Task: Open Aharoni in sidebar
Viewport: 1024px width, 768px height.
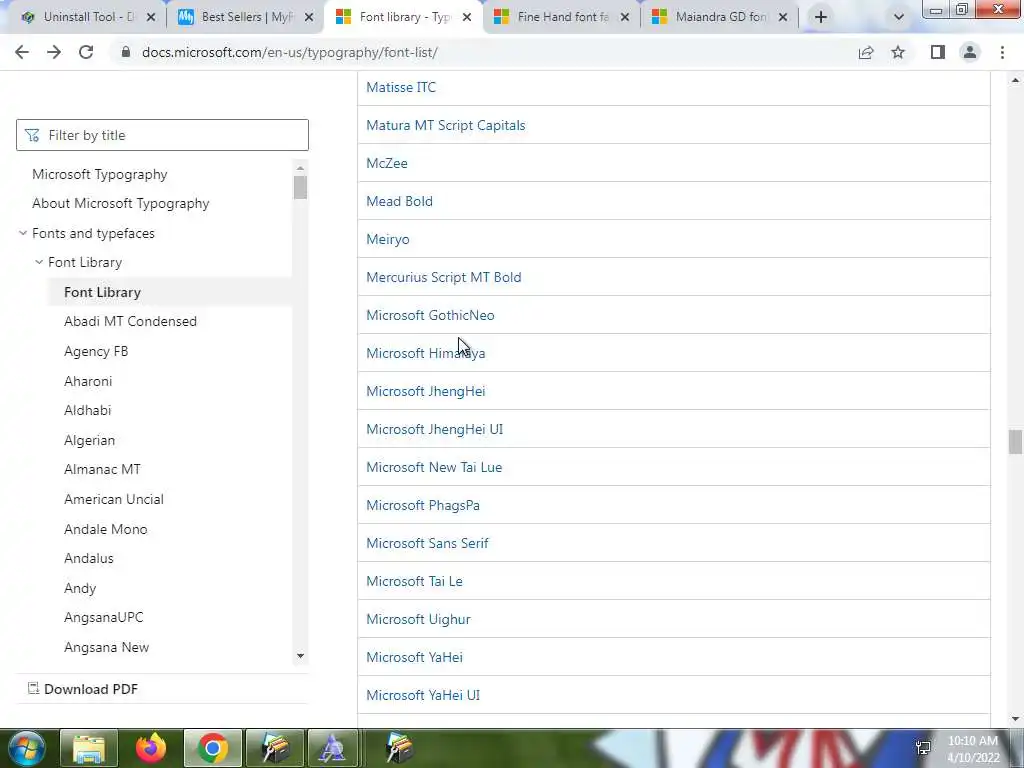Action: click(88, 381)
